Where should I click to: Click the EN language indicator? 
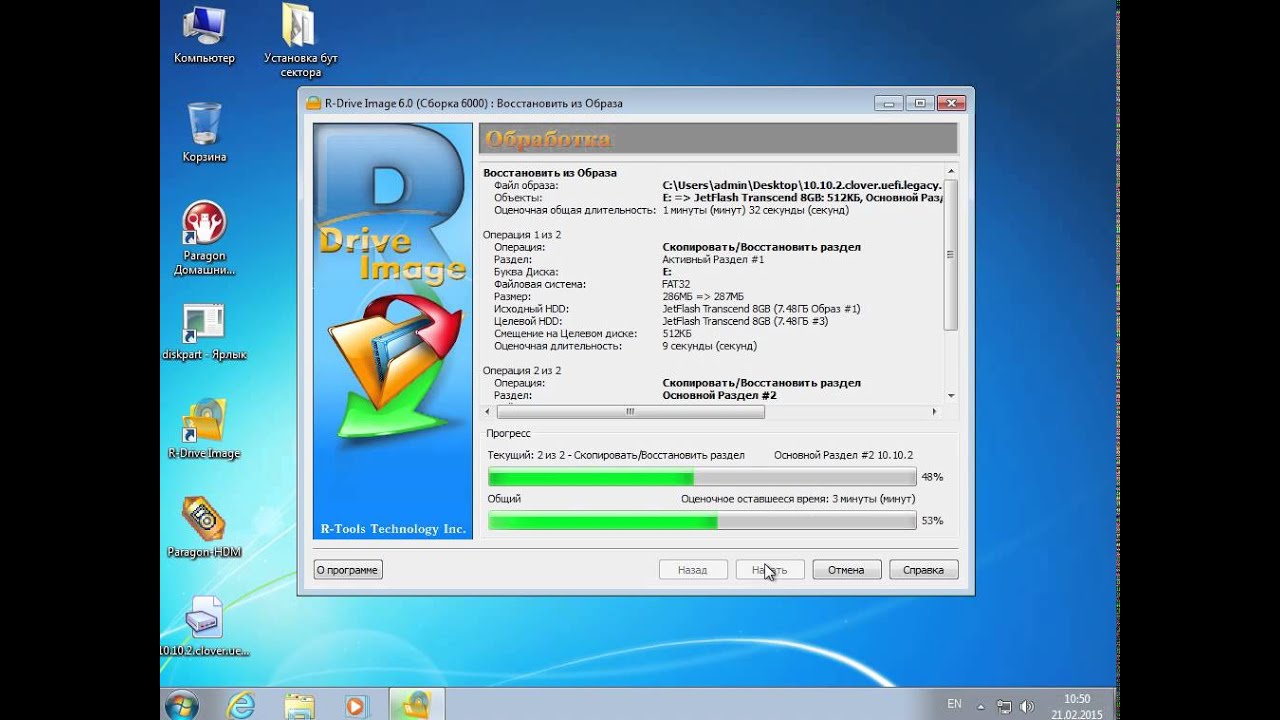tap(954, 704)
